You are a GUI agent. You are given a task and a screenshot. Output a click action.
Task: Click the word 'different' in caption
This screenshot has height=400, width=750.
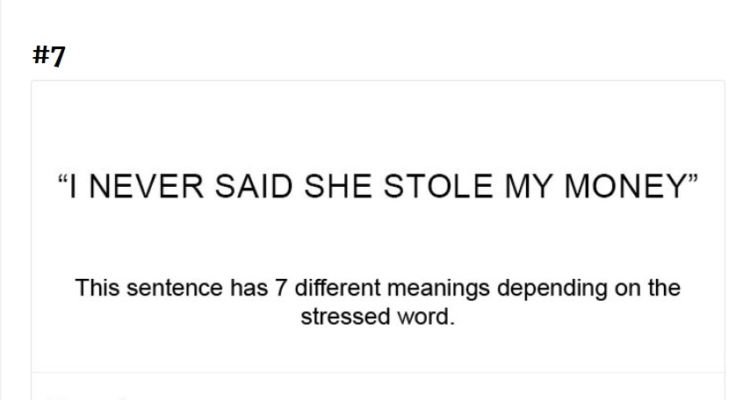[338, 288]
